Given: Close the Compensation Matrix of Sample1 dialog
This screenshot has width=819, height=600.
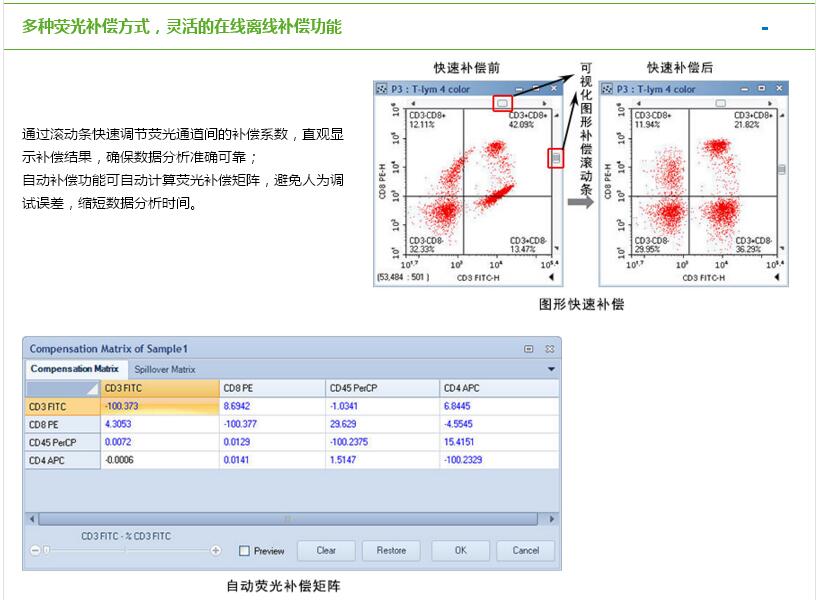Looking at the screenshot, I should click(549, 349).
